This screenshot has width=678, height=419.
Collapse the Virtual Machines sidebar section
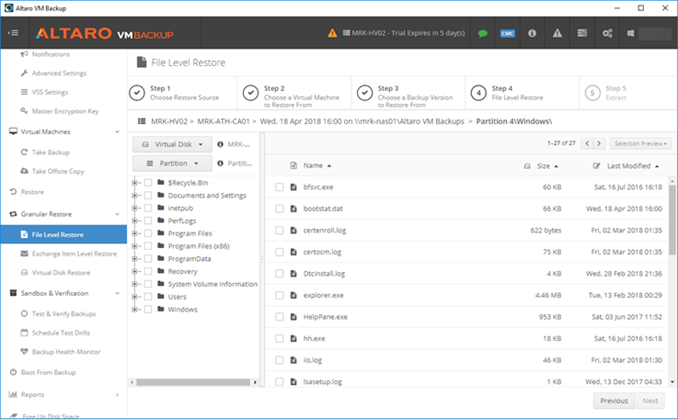pyautogui.click(x=117, y=132)
